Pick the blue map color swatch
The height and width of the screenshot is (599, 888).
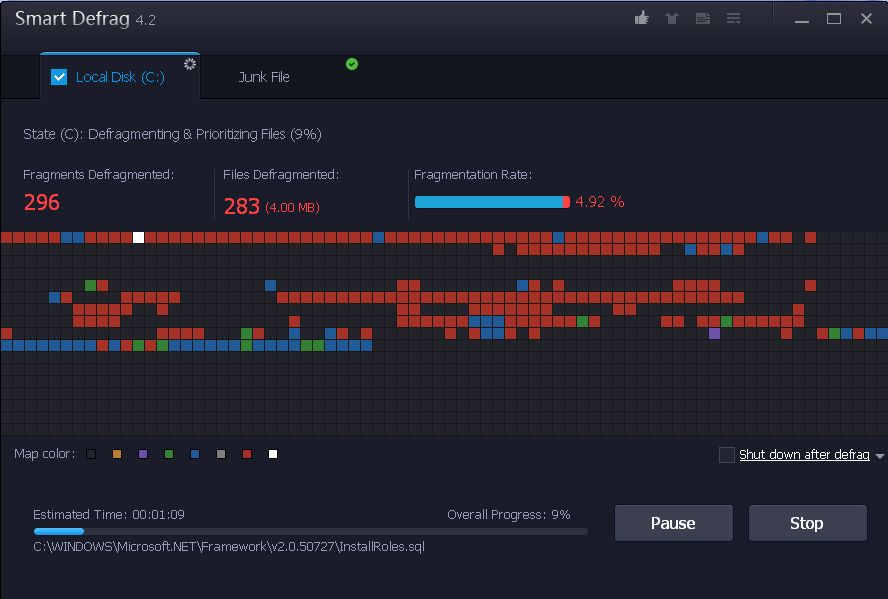[x=195, y=454]
